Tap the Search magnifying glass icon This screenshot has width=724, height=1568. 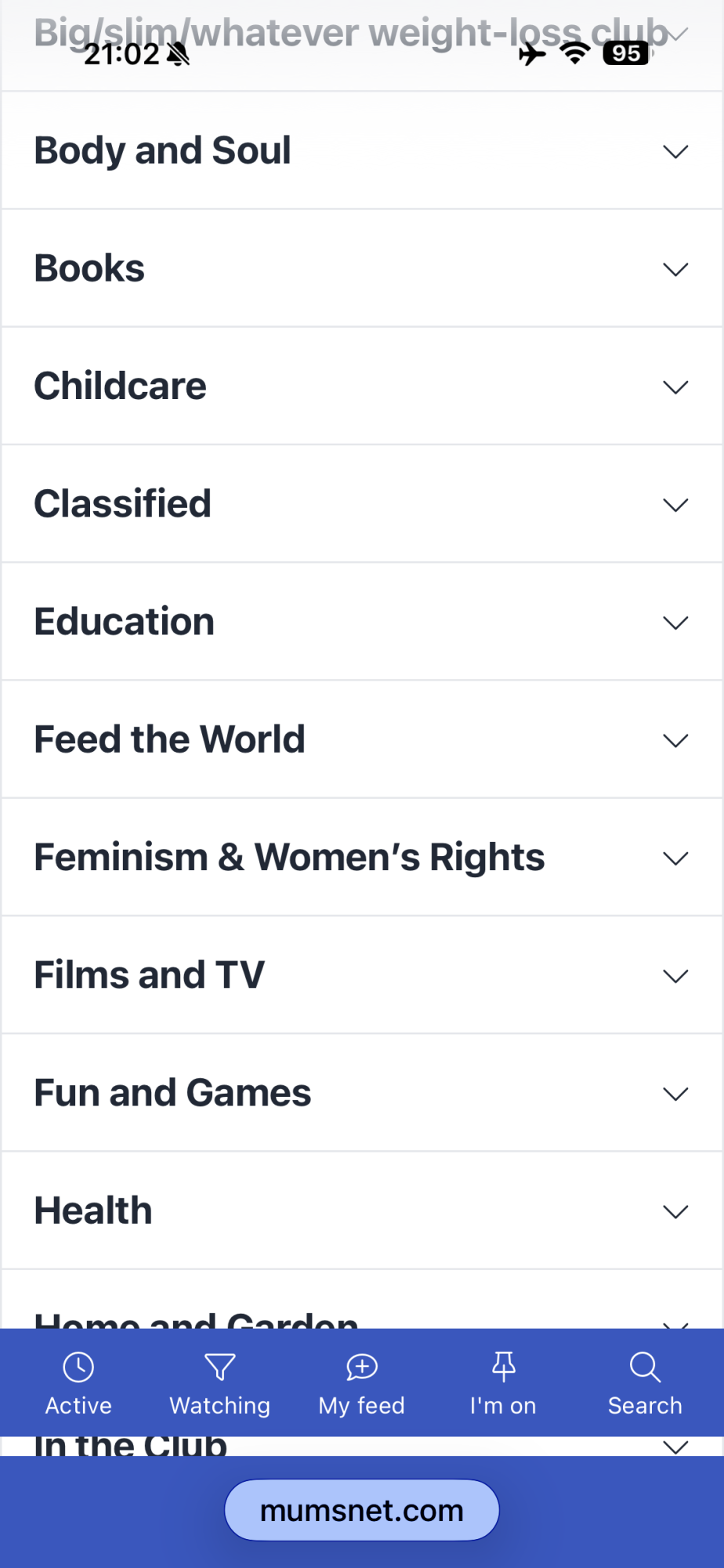(x=645, y=1367)
